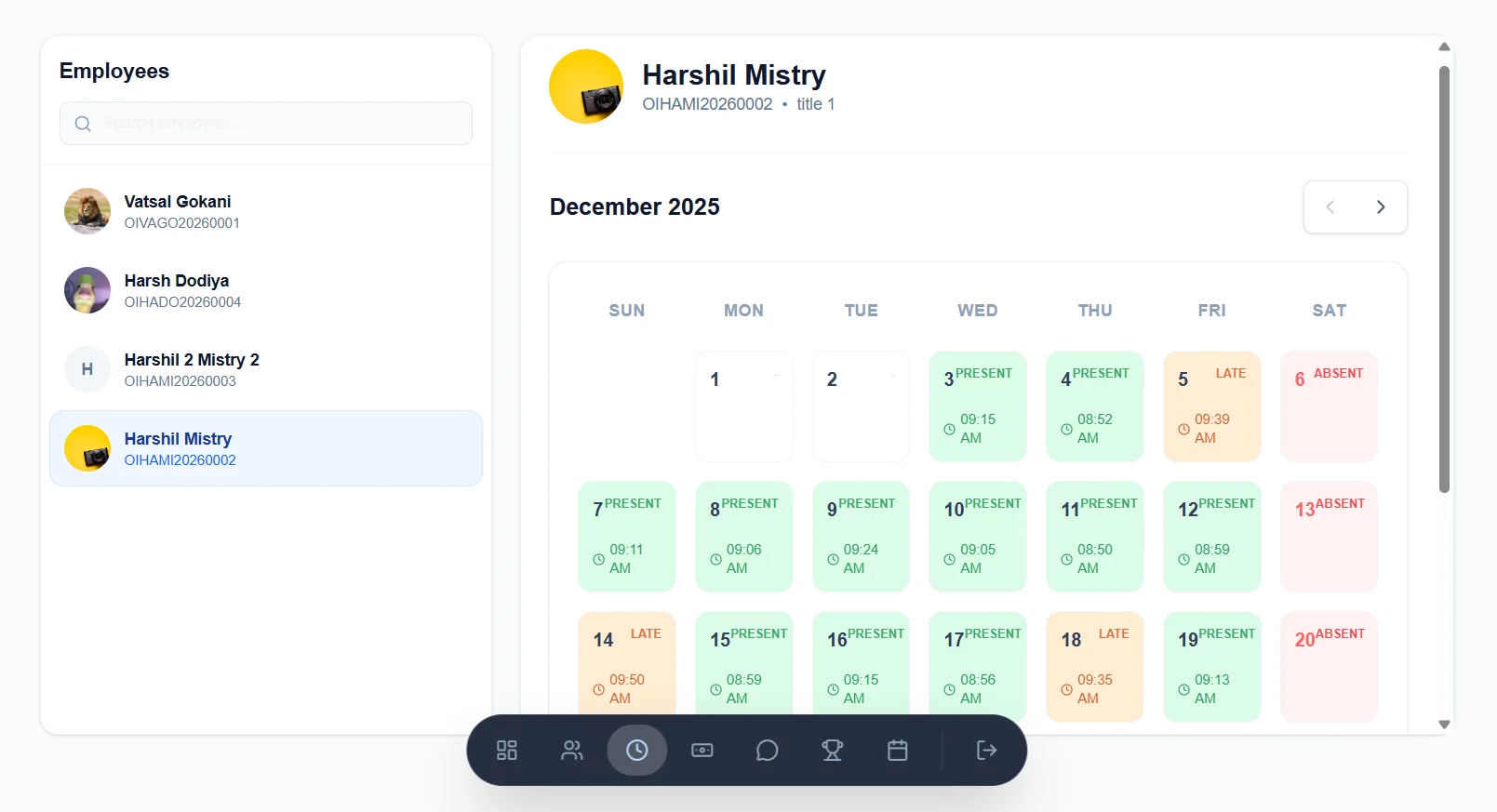Viewport: 1497px width, 812px height.
Task: Select employee Vatsal Gokani
Action: click(x=266, y=211)
